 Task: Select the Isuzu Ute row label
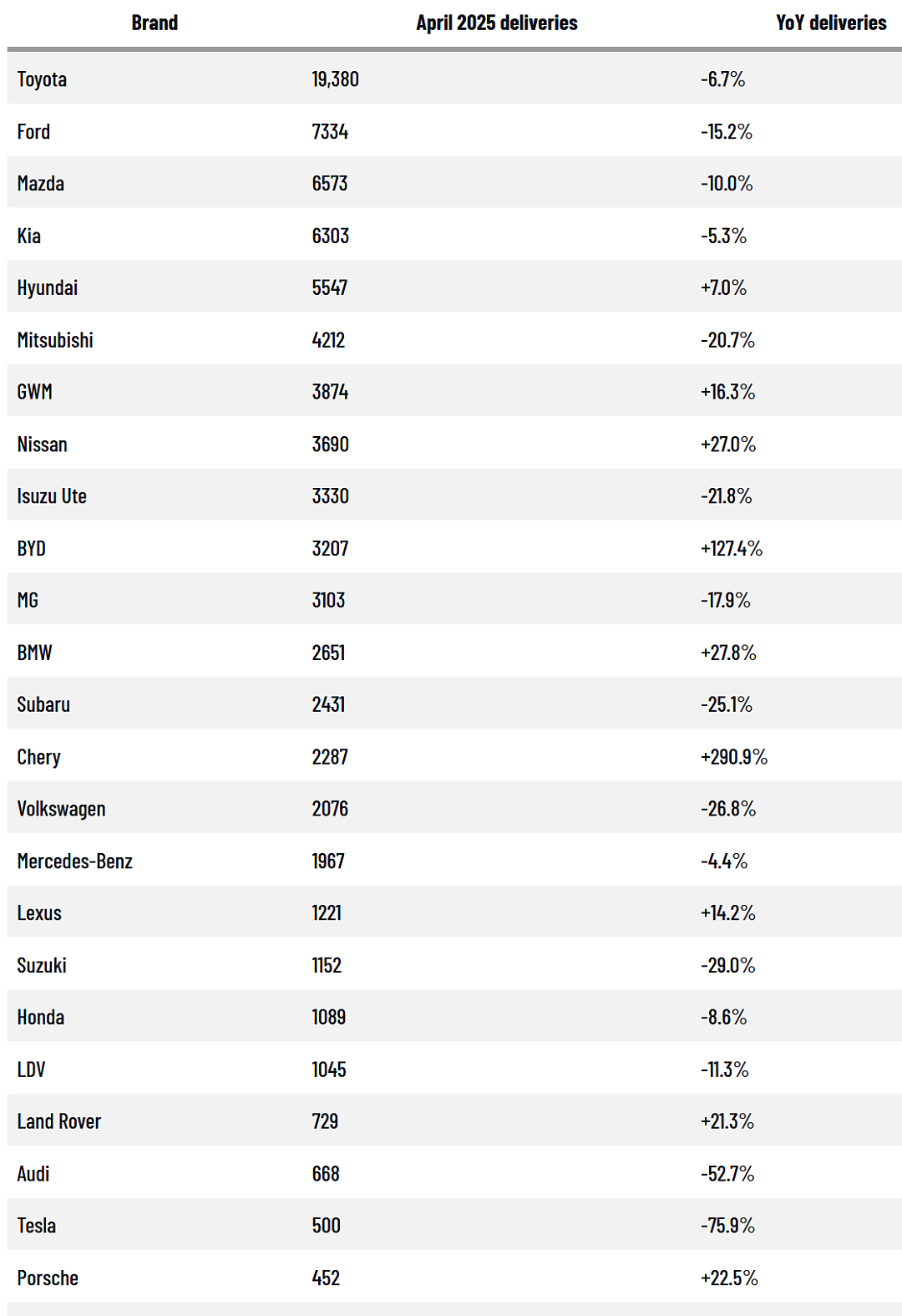(52, 496)
